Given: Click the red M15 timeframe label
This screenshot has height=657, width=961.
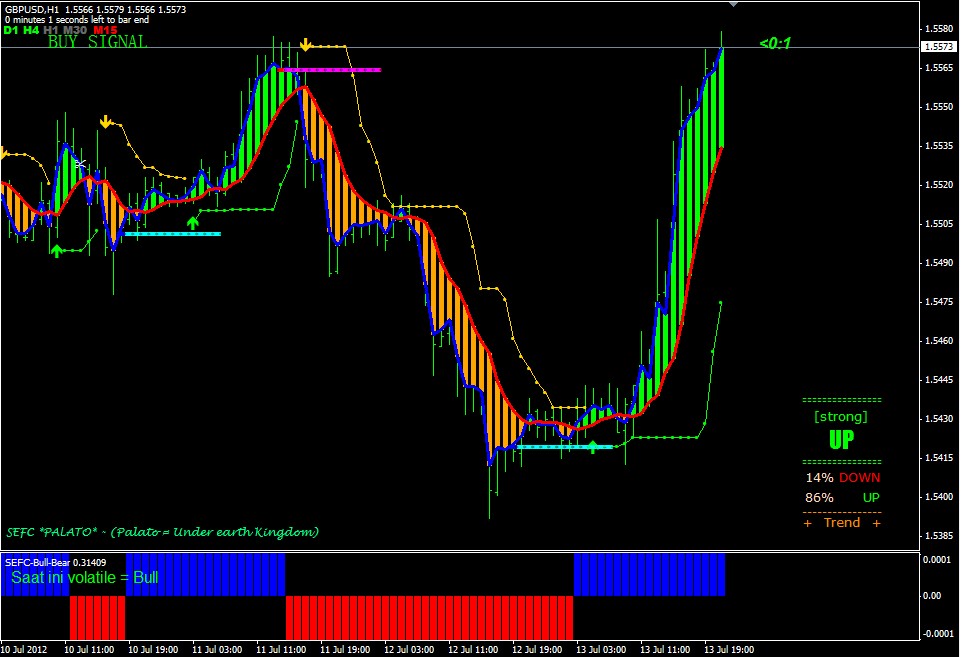Looking at the screenshot, I should pyautogui.click(x=105, y=30).
